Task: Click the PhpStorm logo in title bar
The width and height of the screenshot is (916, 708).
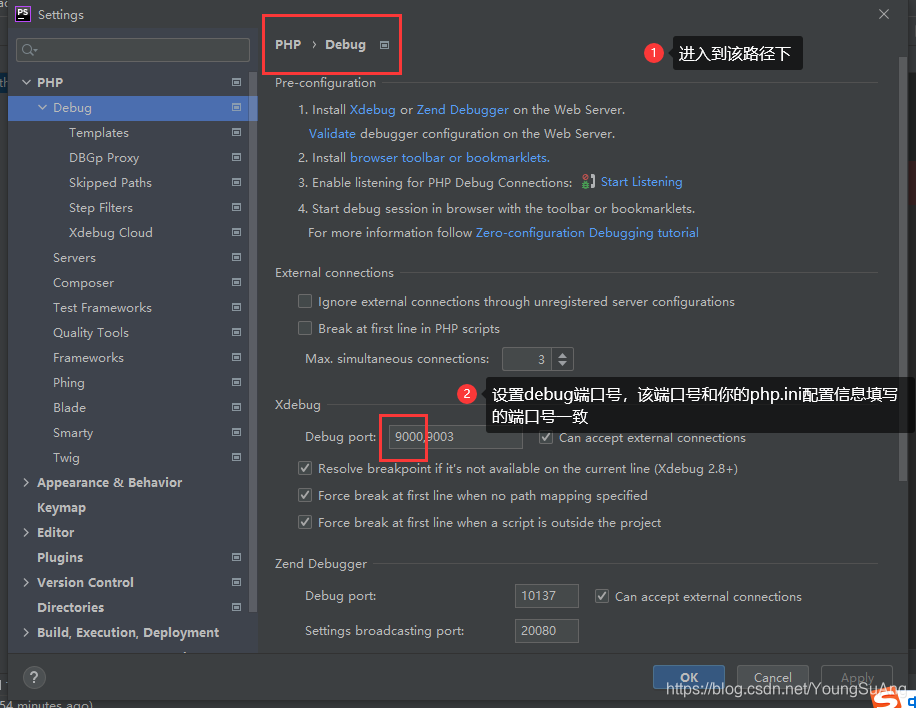Action: pos(22,14)
